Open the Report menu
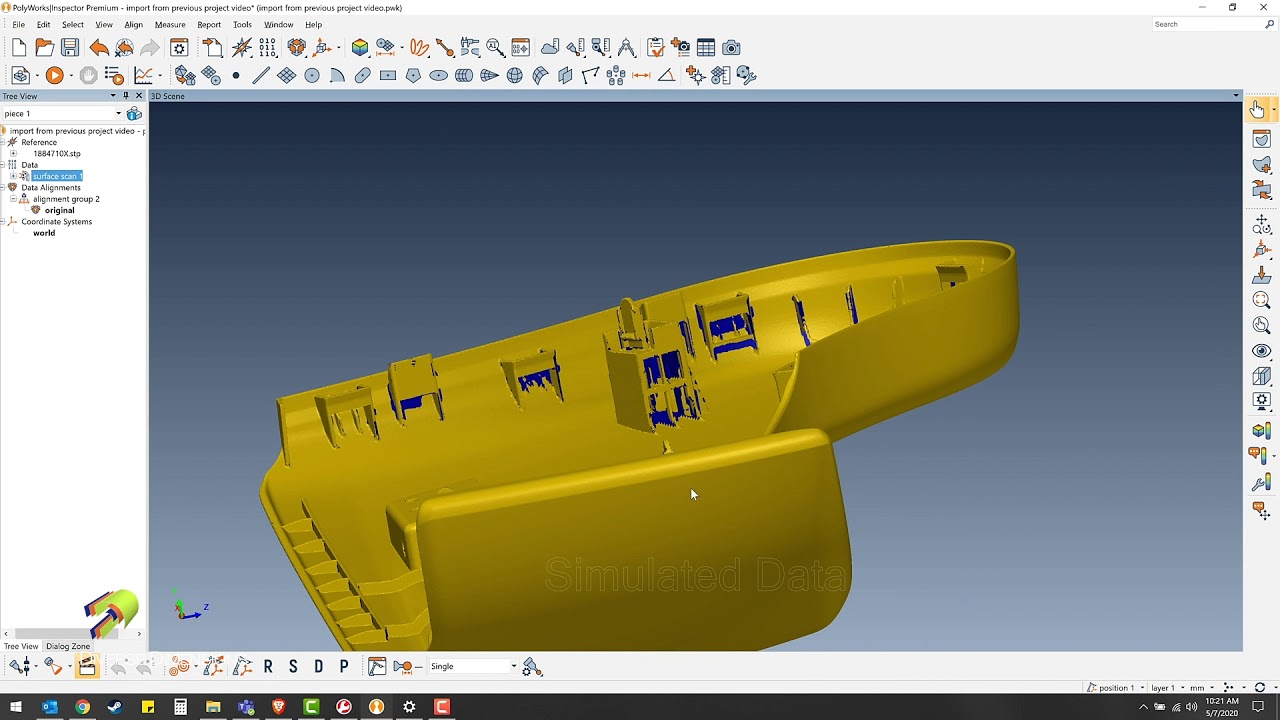1280x720 pixels. pos(209,24)
